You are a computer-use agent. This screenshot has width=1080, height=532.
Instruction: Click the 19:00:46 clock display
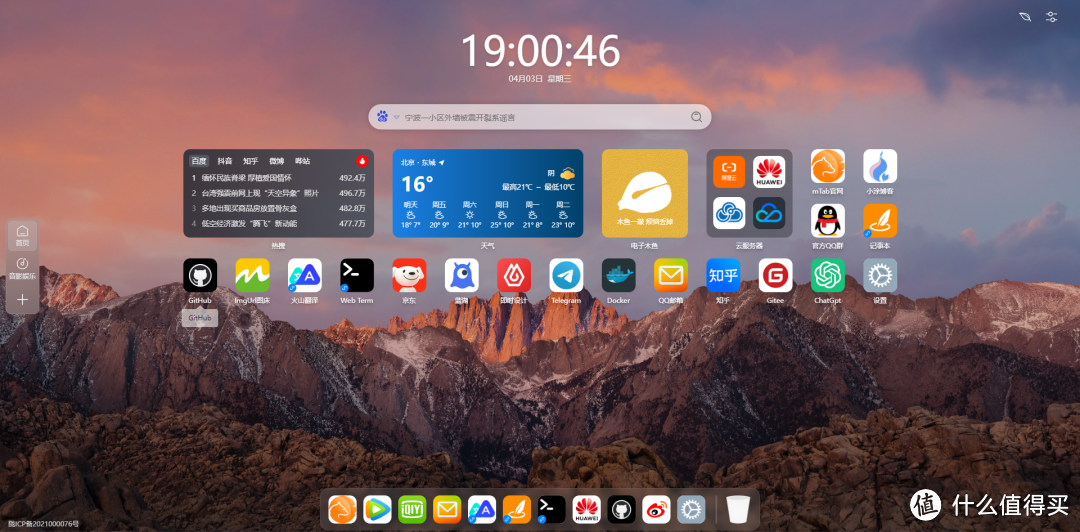point(540,50)
